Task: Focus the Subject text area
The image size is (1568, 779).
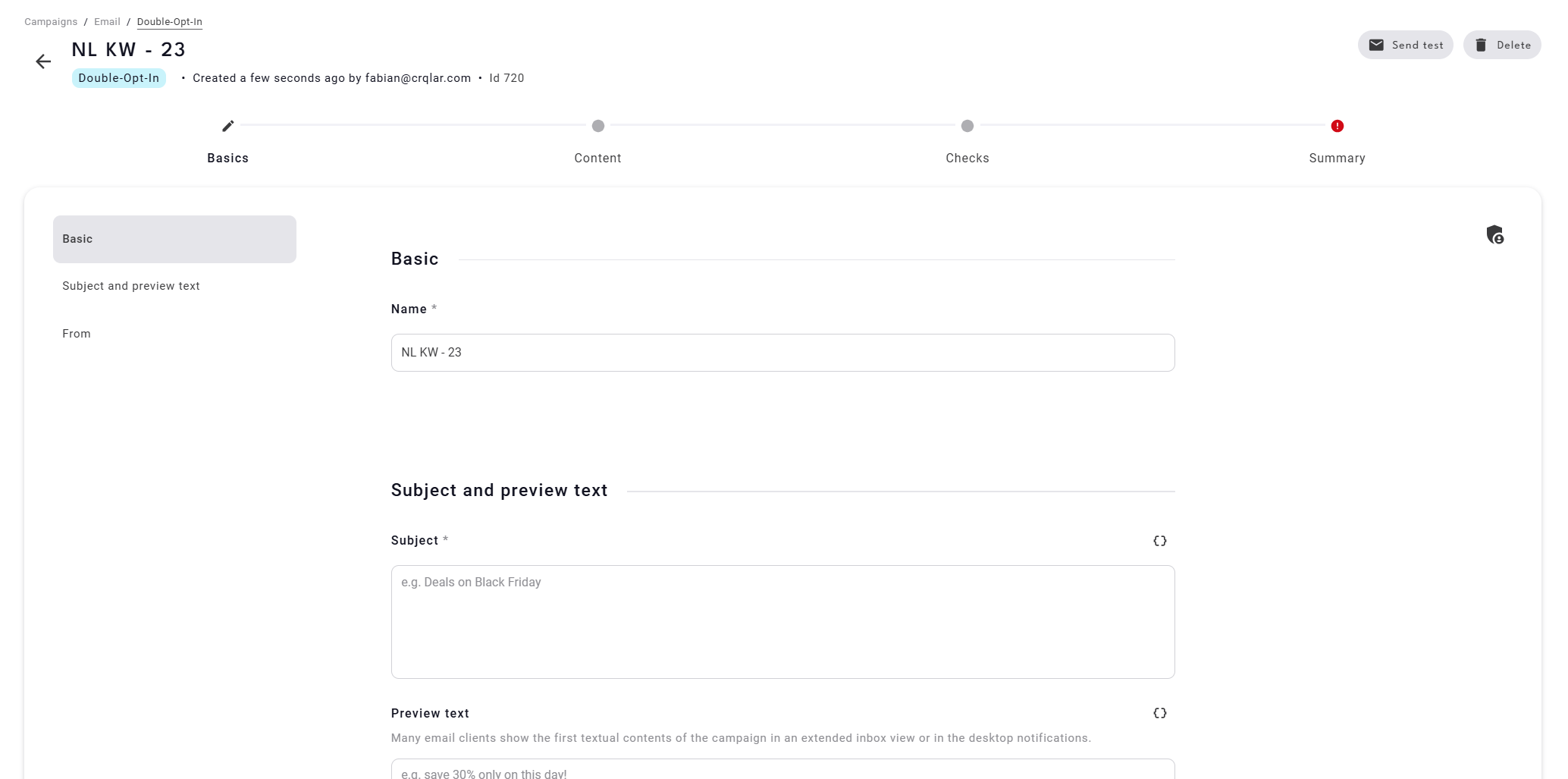Action: pos(782,622)
